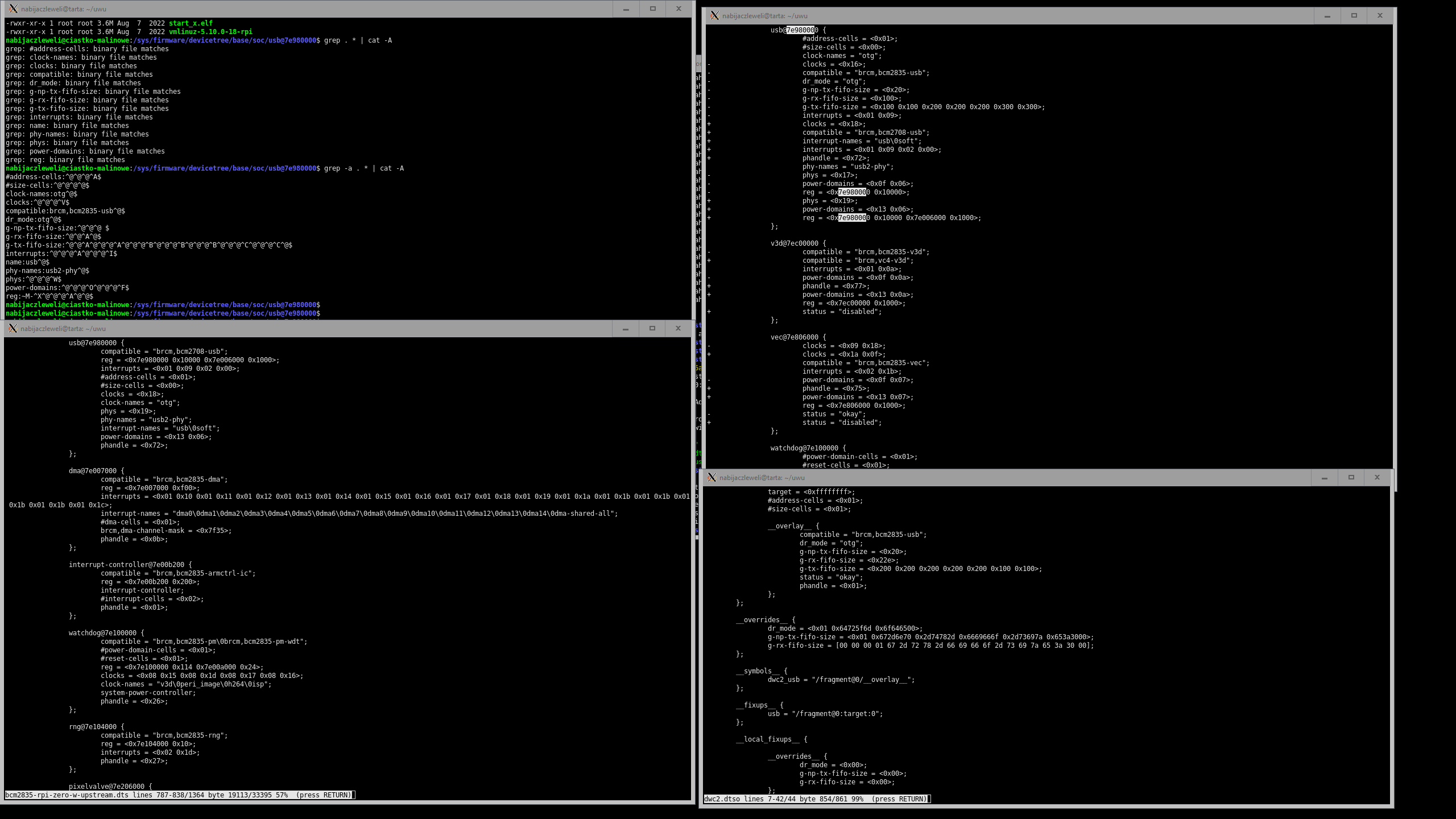The image size is (1456, 819).
Task: Click the title bar text of the dwc2.dtso terminal
Action: coord(762,478)
